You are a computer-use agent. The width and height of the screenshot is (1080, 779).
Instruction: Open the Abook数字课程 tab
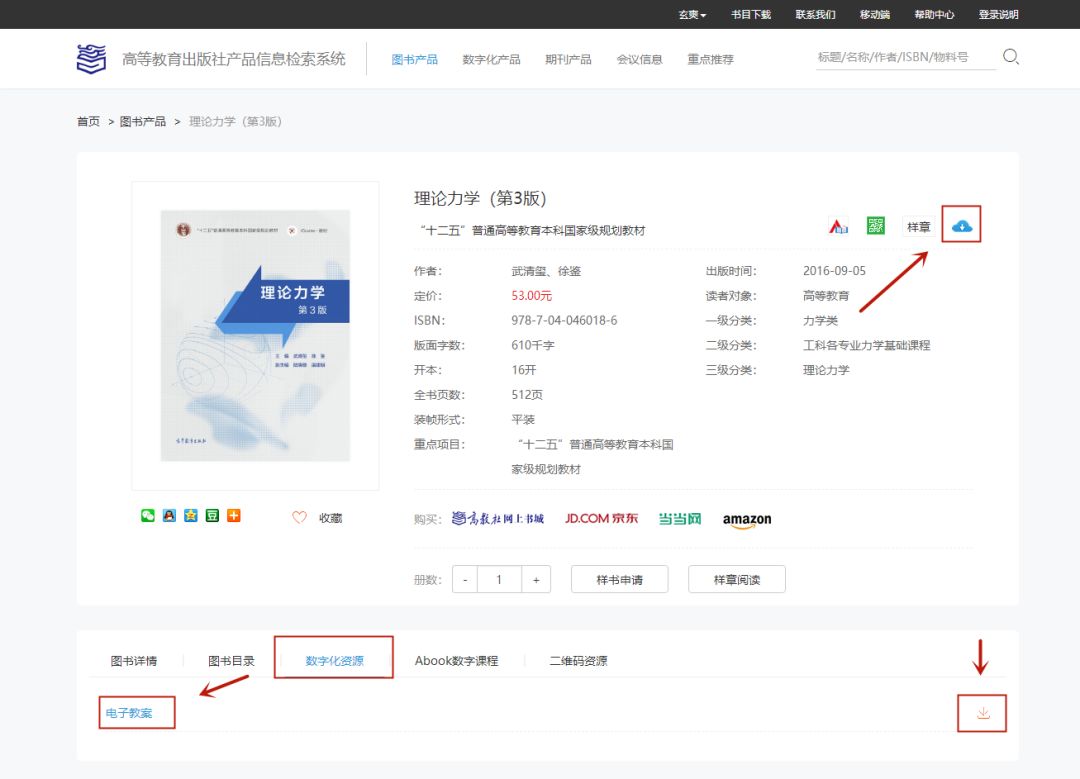(456, 661)
